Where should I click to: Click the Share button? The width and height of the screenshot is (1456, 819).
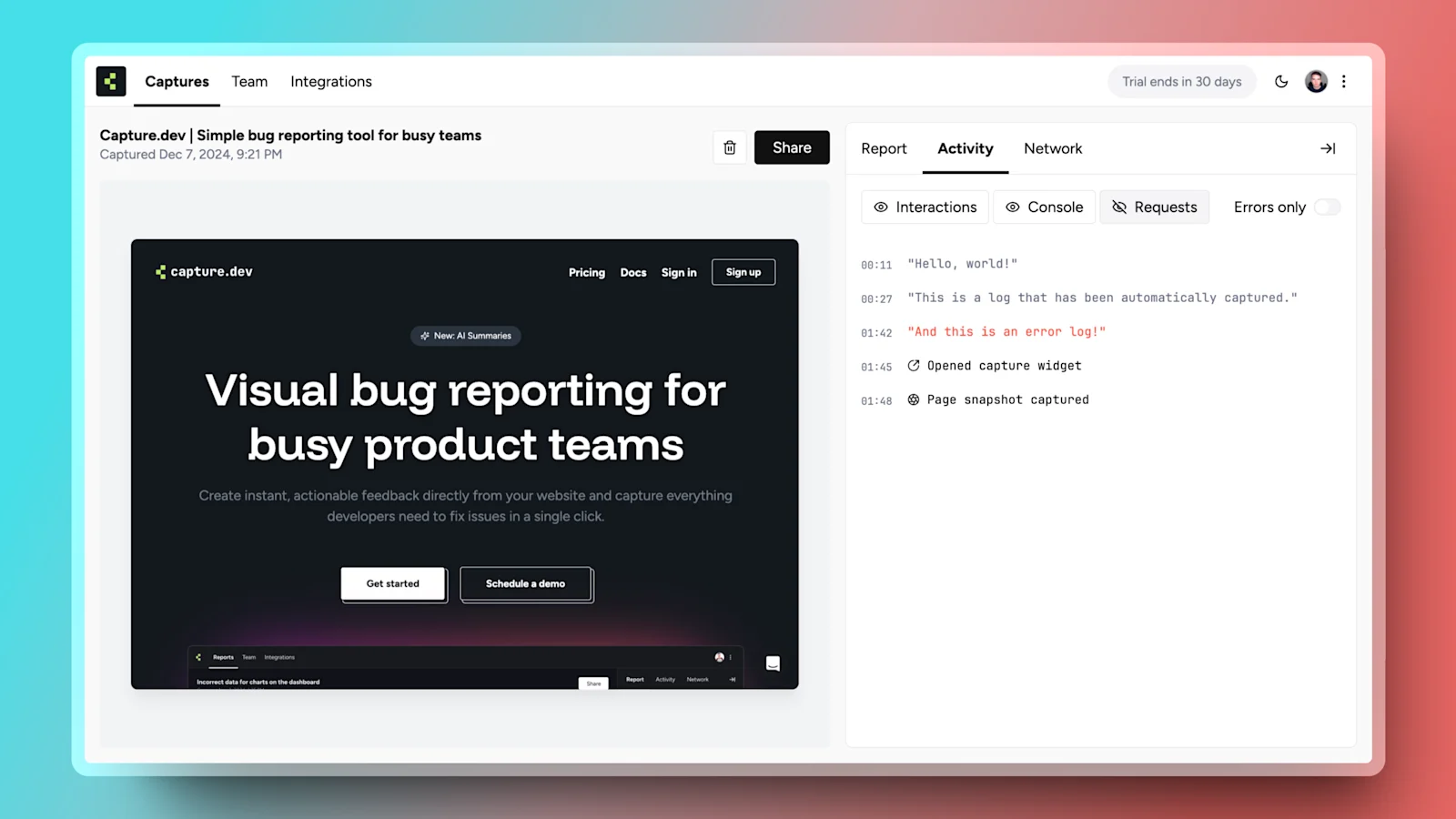pyautogui.click(x=792, y=147)
